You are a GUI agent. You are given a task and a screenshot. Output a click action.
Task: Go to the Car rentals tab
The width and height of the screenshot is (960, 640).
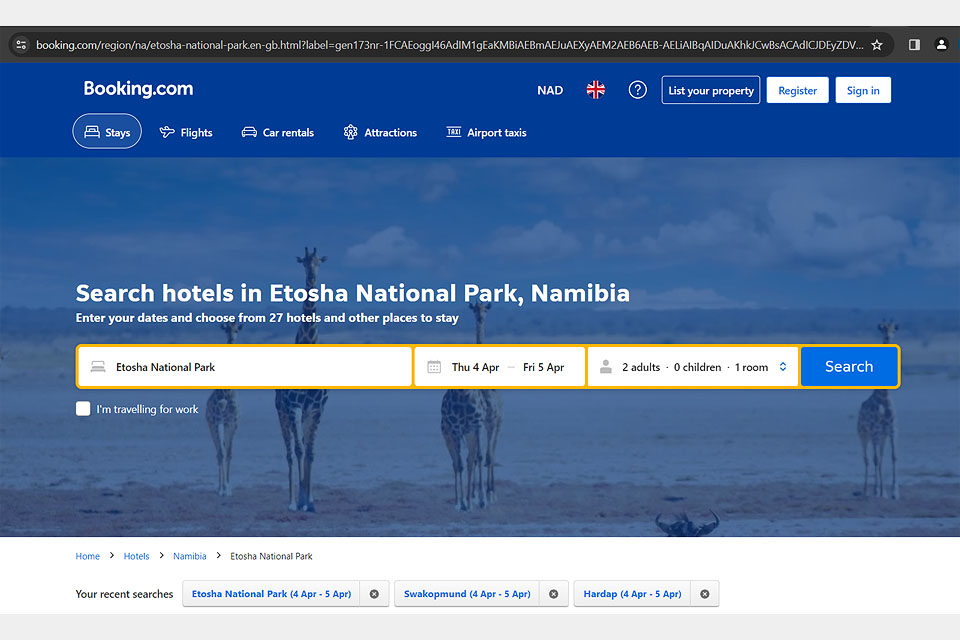[277, 132]
